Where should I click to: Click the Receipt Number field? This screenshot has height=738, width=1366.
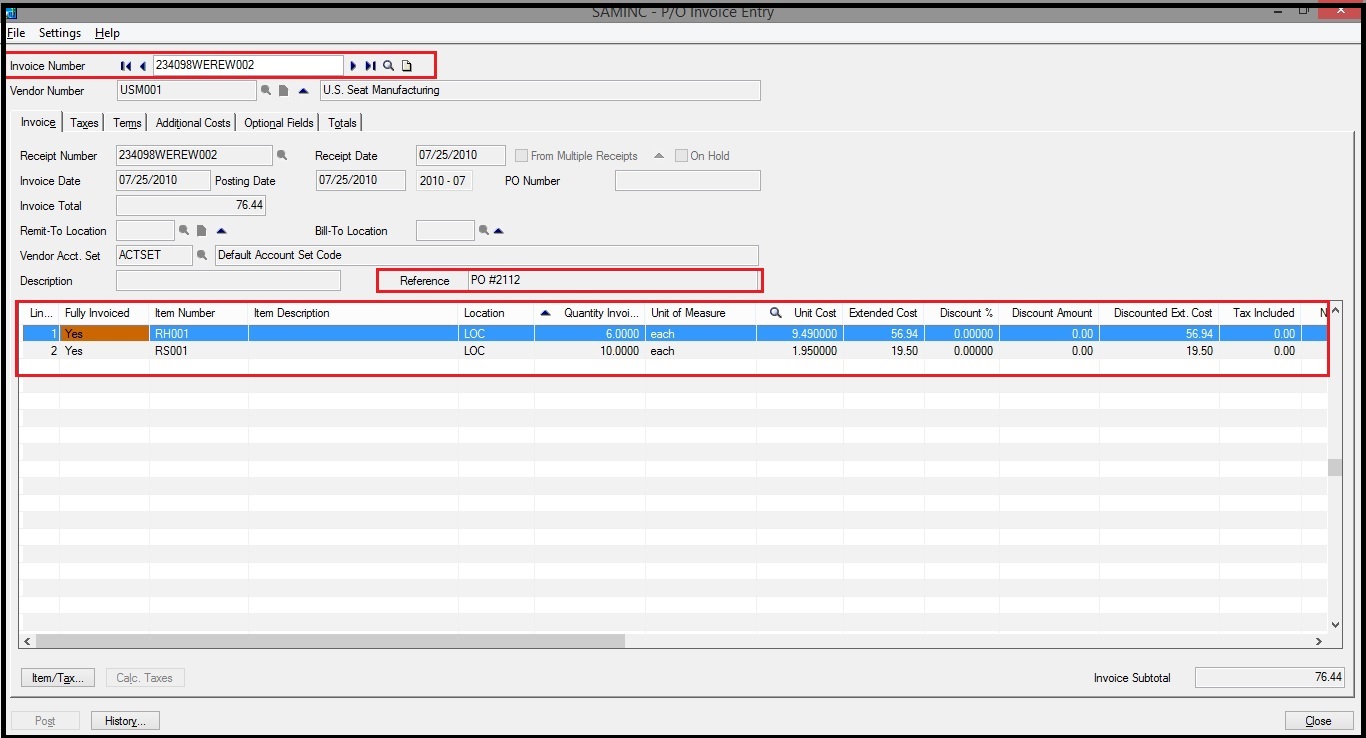[x=194, y=156]
